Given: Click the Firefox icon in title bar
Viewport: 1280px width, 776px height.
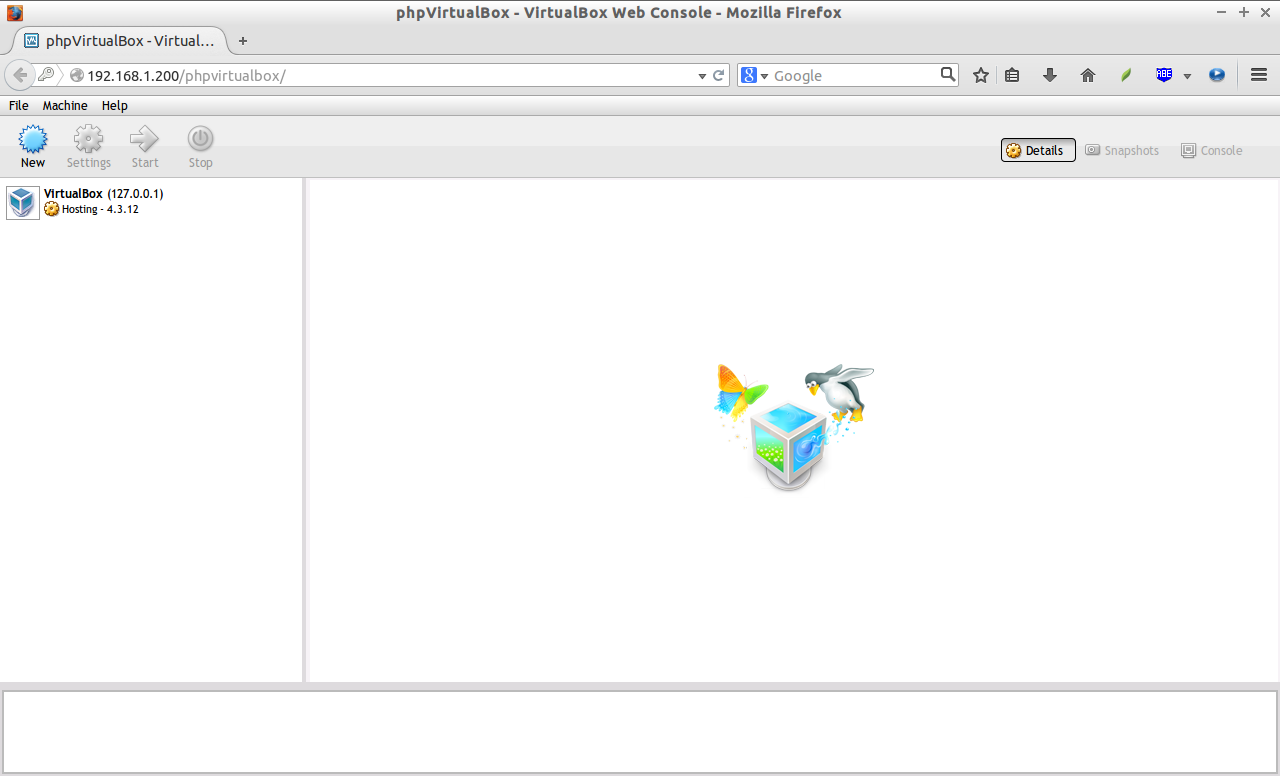Looking at the screenshot, I should coord(14,13).
